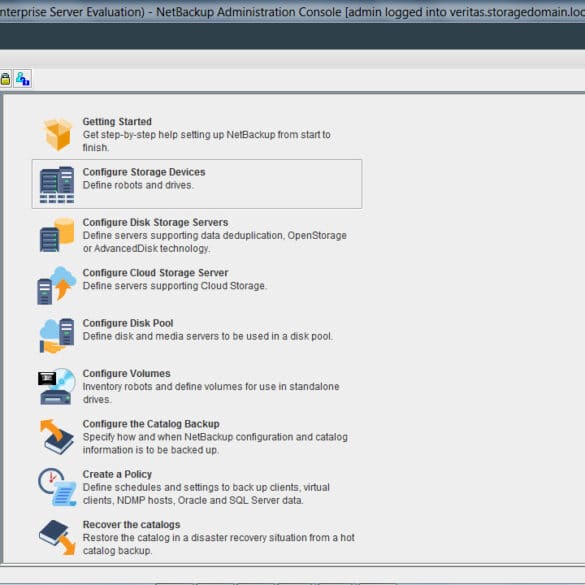
Task: Open Configure Cloud Storage Server wizard
Action: pos(155,273)
